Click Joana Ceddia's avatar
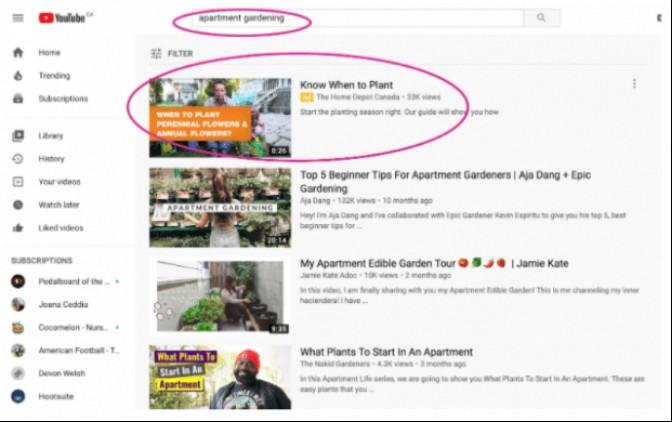This screenshot has height=422, width=672. [x=18, y=305]
